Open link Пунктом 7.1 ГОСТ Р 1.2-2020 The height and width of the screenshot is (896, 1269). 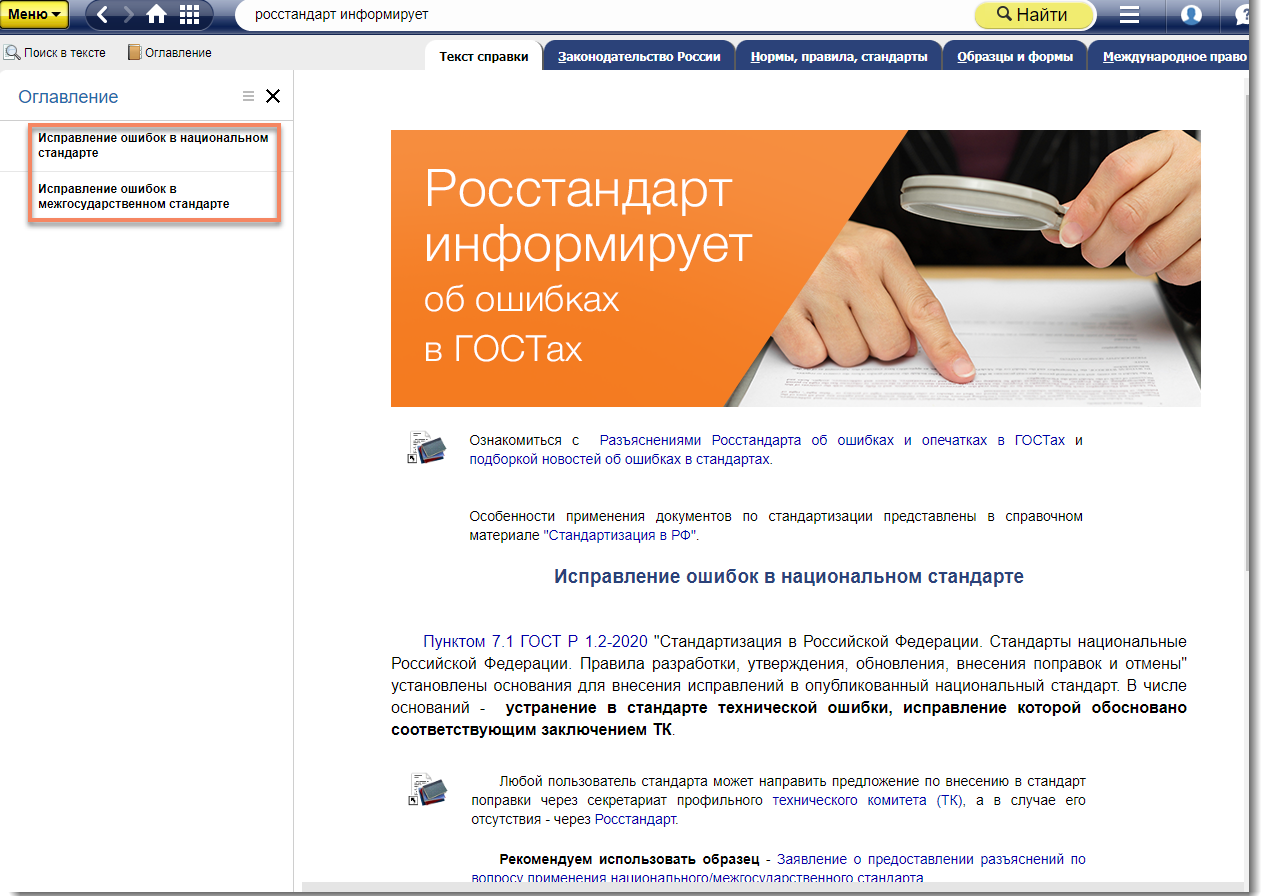point(535,641)
